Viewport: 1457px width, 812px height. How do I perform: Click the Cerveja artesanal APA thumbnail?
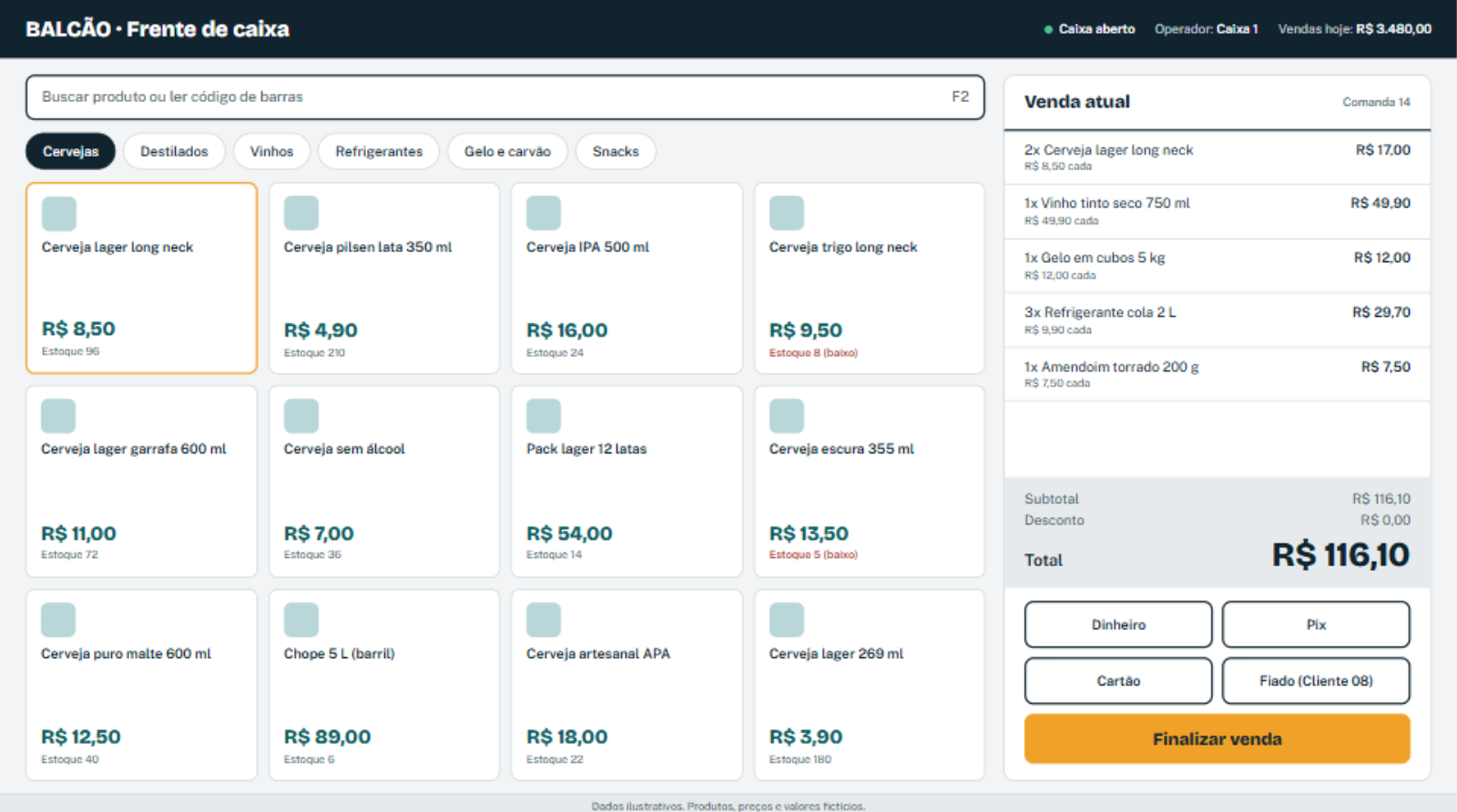544,620
